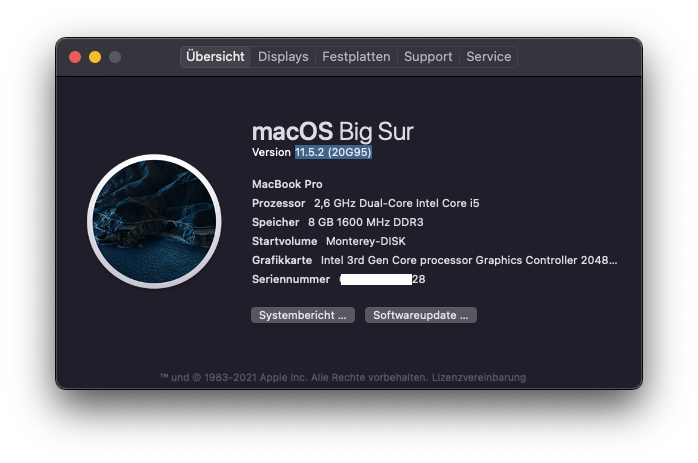
Task: Click the redacted serial number value
Action: coord(382,279)
